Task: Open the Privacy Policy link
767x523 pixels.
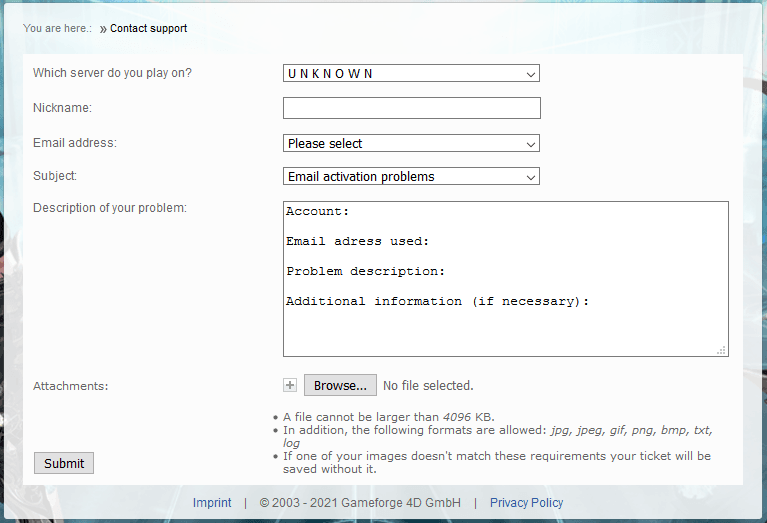Action: [x=526, y=503]
